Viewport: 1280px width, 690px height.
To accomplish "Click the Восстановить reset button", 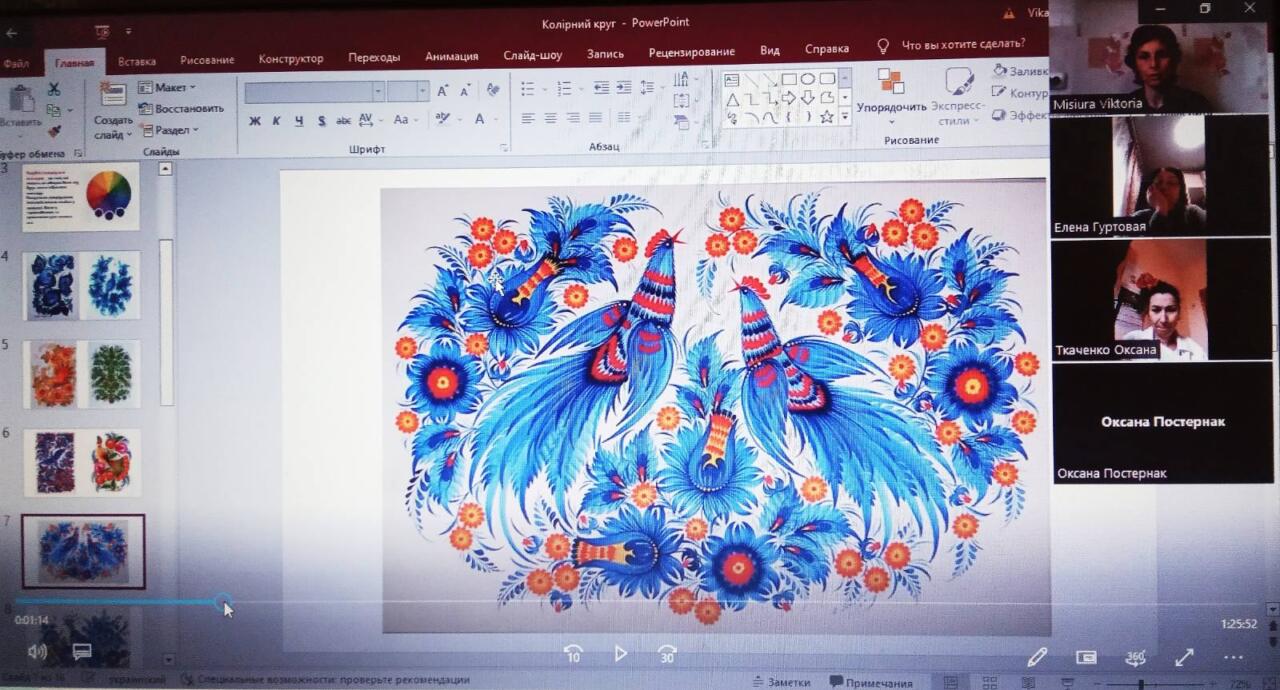I will click(181, 109).
